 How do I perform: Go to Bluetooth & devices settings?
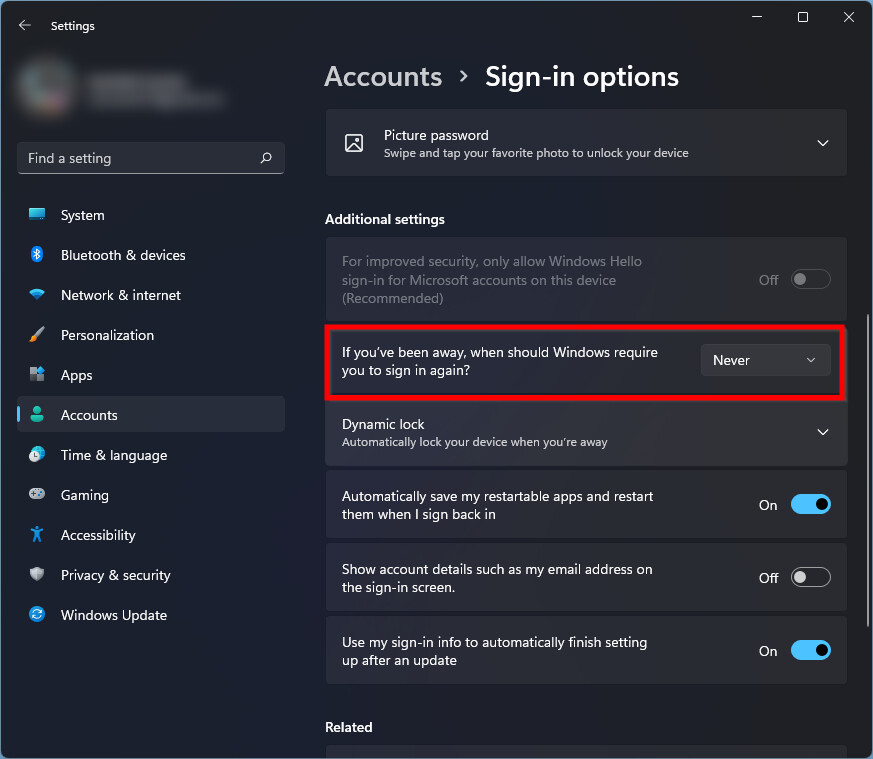[x=151, y=255]
